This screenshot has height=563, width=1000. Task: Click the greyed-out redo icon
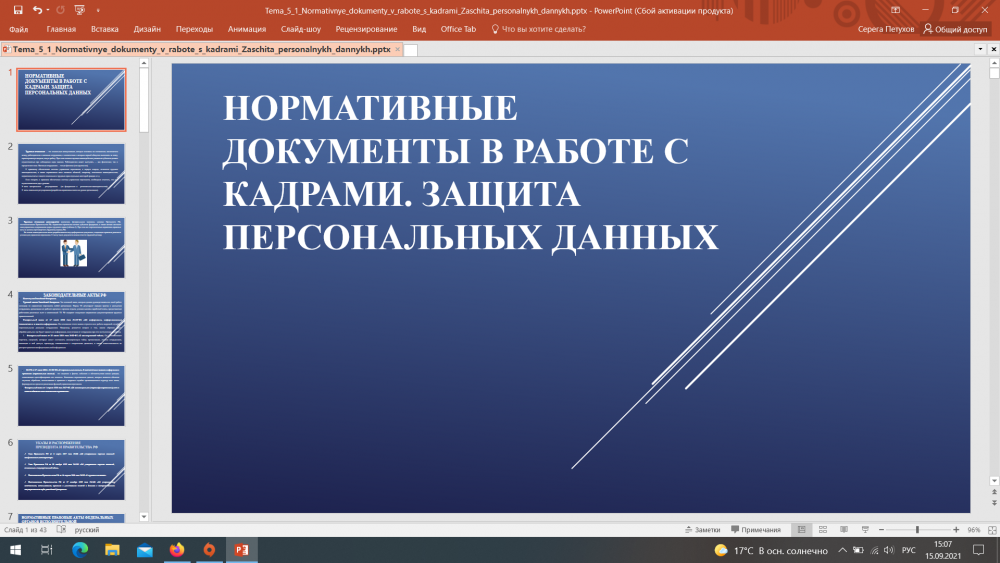tap(61, 10)
